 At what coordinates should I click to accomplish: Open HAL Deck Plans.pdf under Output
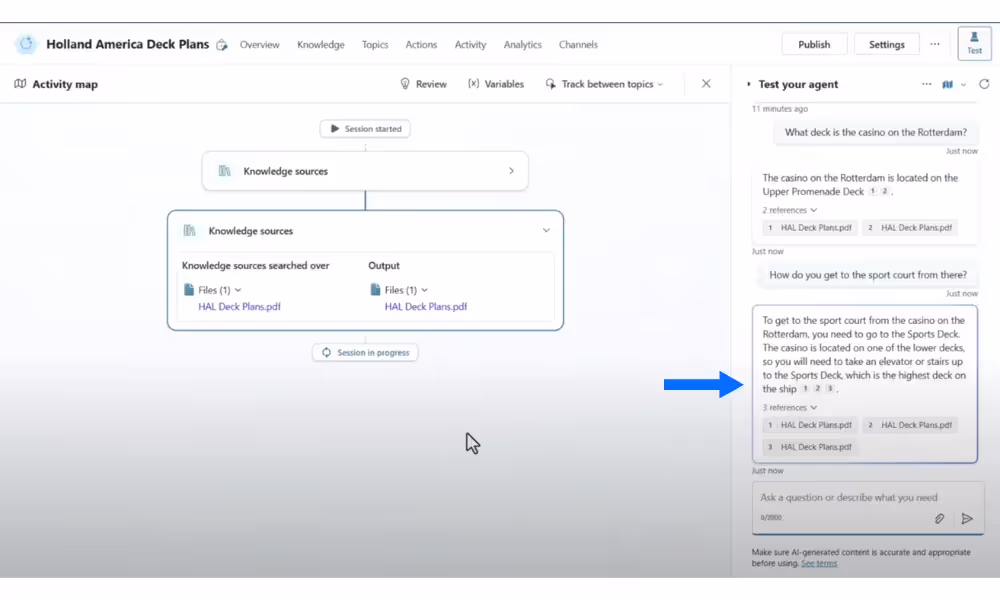click(x=425, y=307)
